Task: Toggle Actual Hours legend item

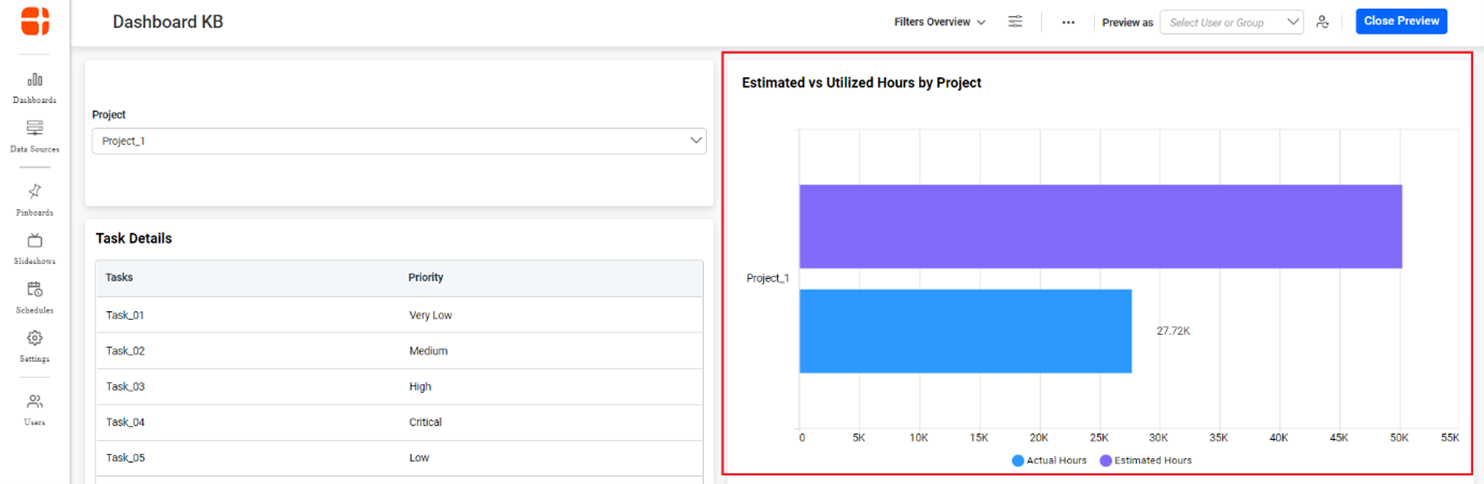Action: tap(1049, 461)
